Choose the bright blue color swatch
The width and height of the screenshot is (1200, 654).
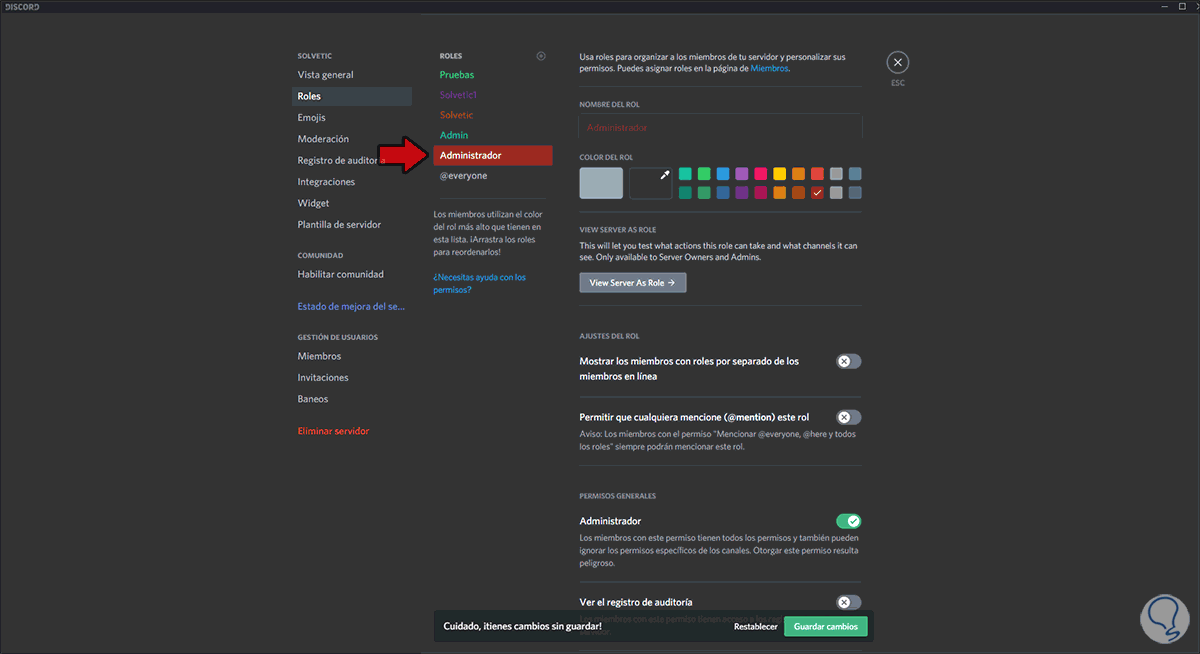click(723, 174)
